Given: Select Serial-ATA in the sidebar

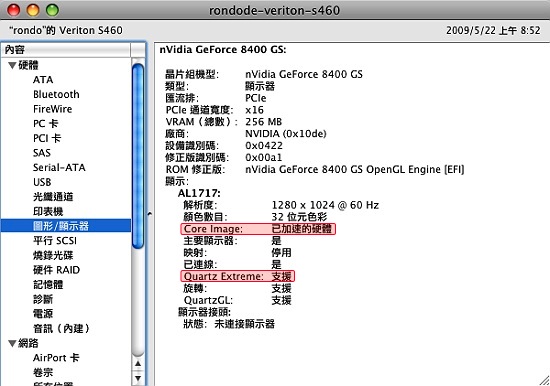Looking at the screenshot, I should click(59, 167).
